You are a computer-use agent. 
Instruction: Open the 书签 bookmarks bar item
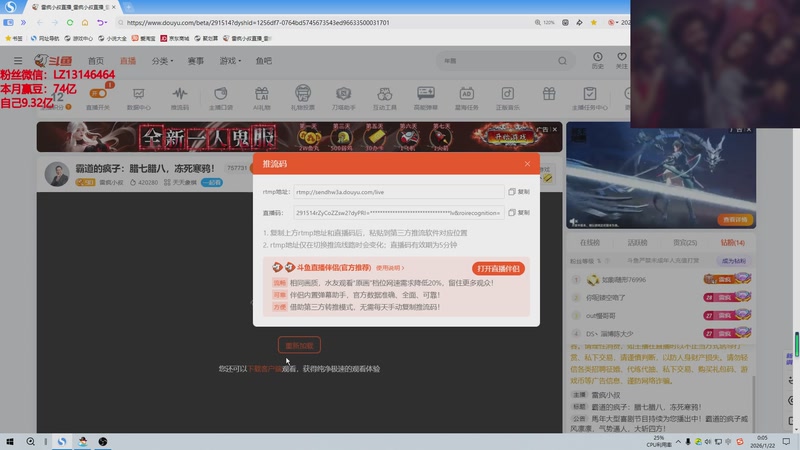pyautogui.click(x=14, y=38)
